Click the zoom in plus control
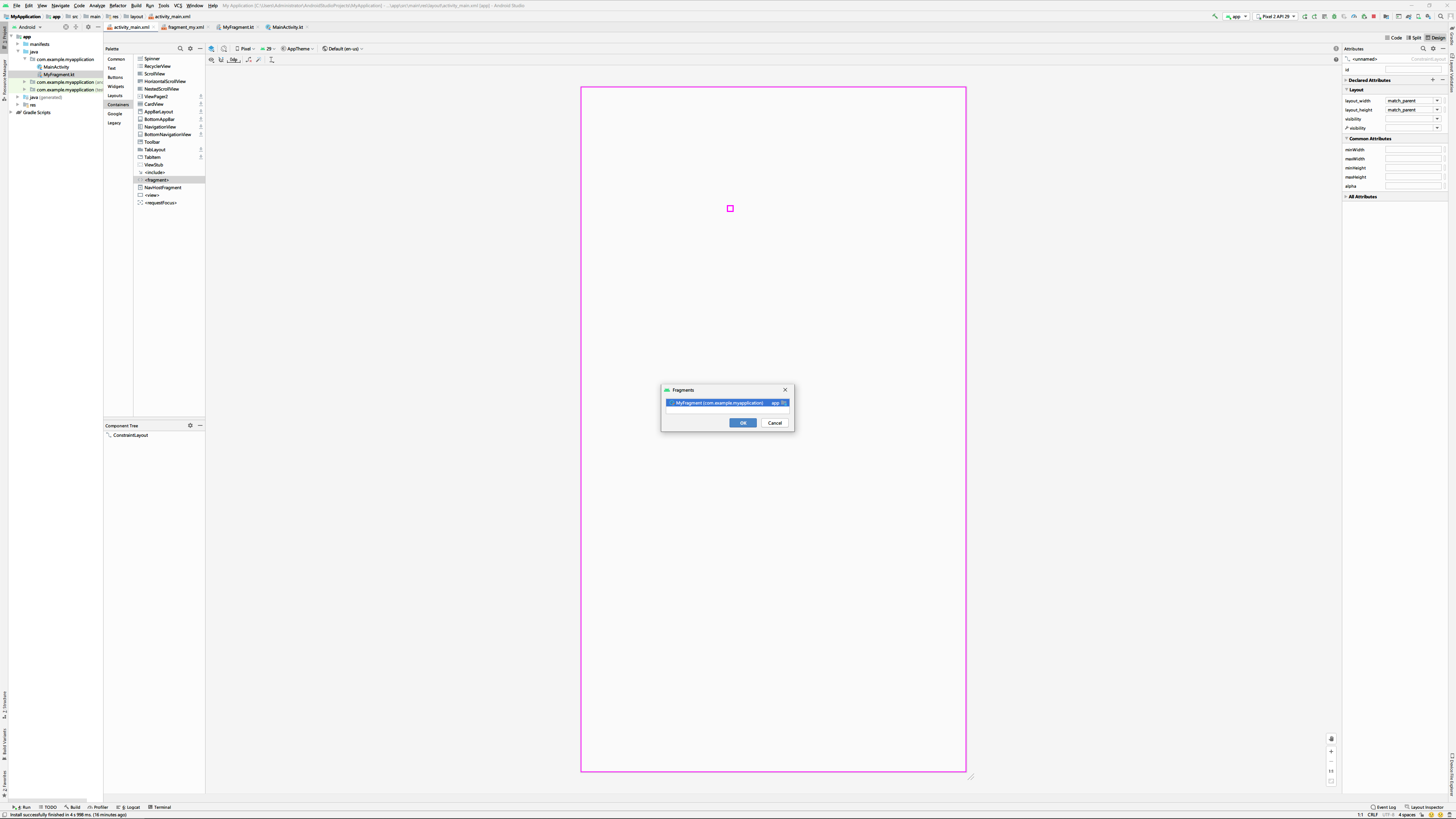 tap(1331, 752)
